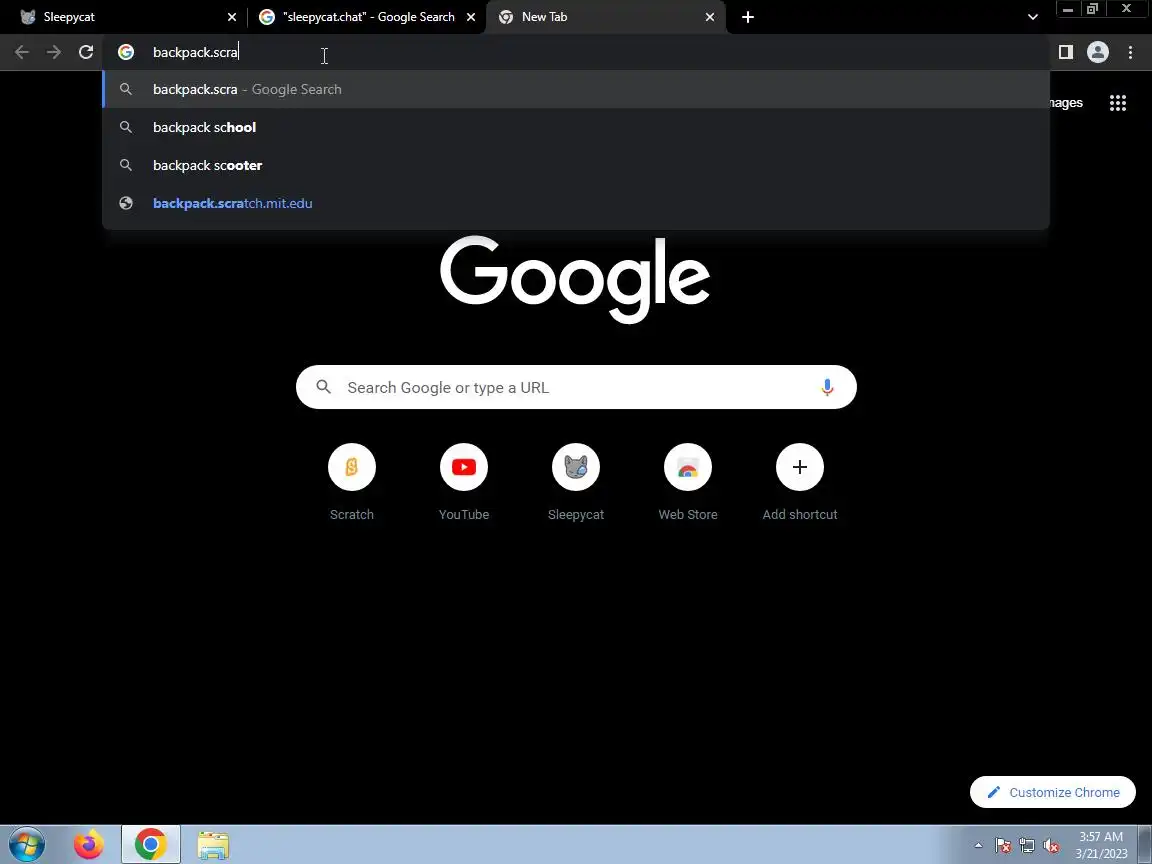Viewport: 1152px width, 864px height.
Task: Choose the 'backpack.scra - Google Search' suggestion
Action: click(x=576, y=89)
